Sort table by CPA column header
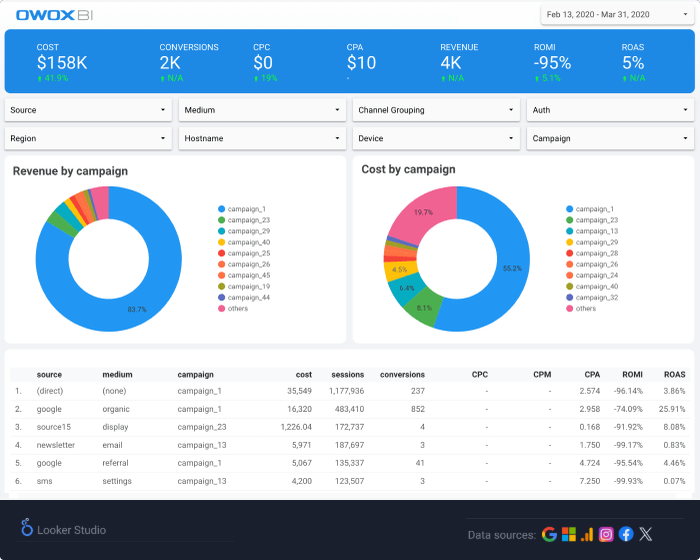 [592, 375]
